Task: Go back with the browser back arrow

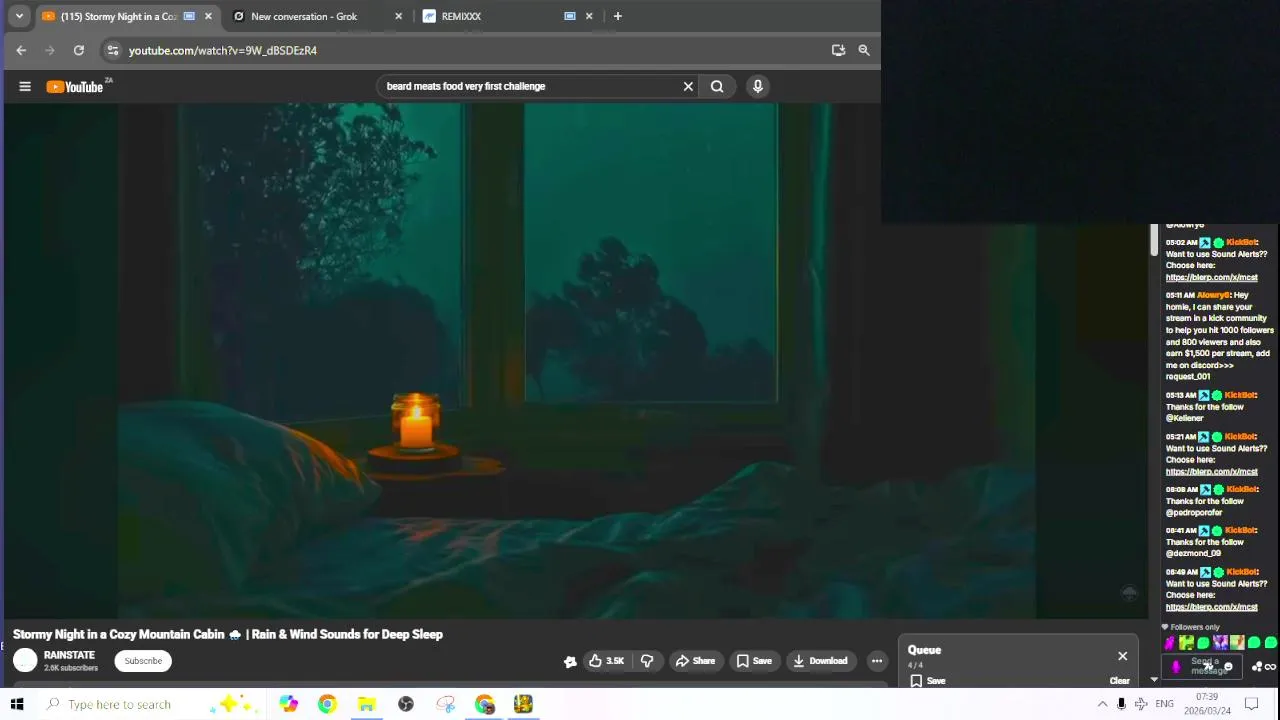Action: [21, 50]
